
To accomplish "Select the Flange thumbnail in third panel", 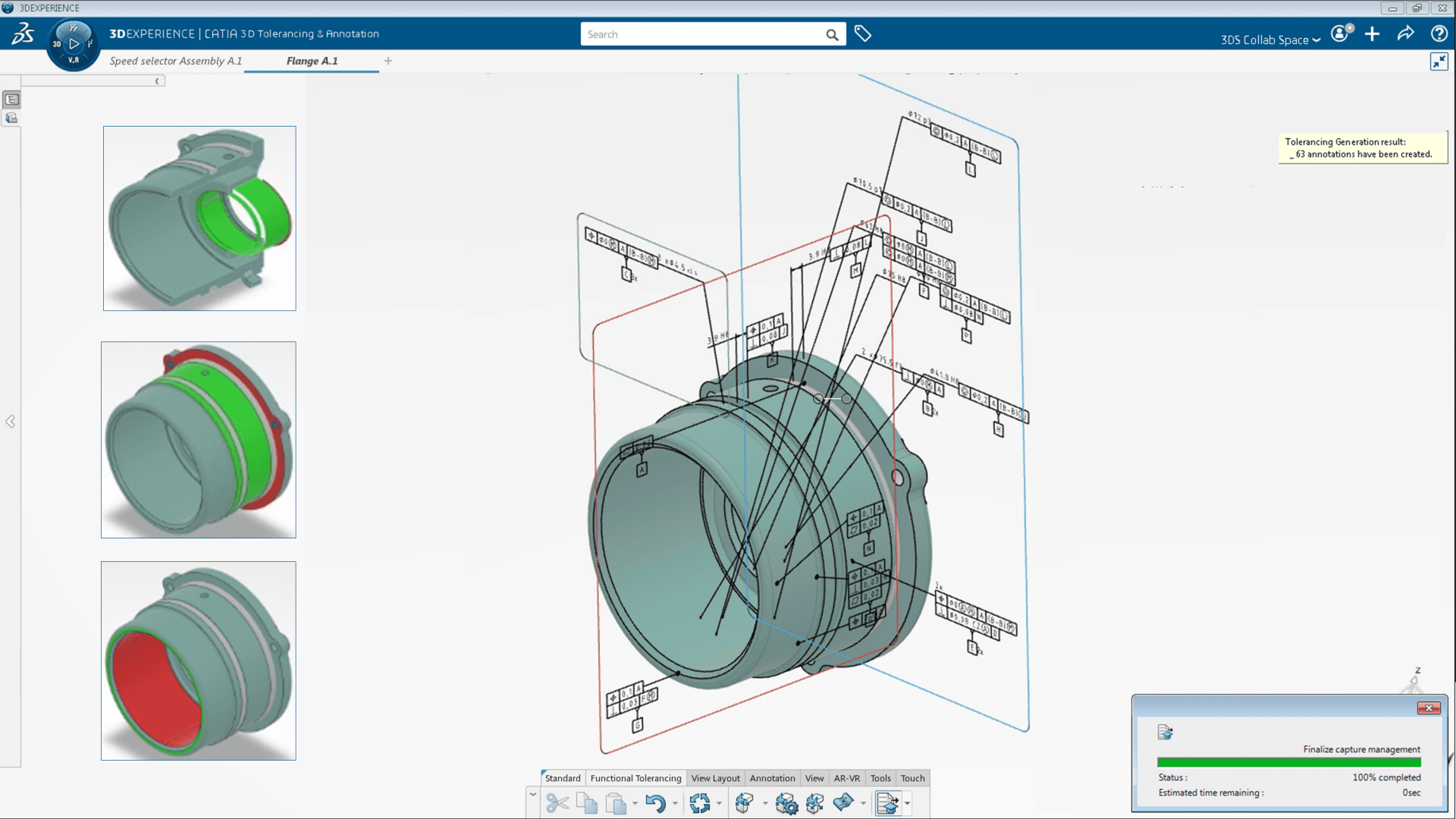I will 198,660.
